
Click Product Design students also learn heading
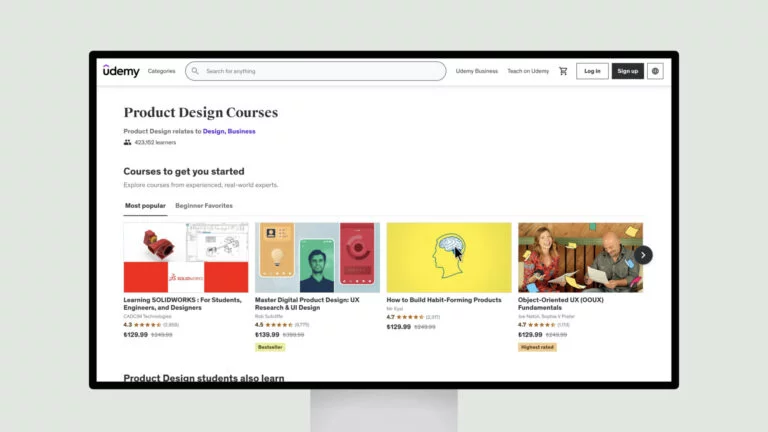click(204, 378)
